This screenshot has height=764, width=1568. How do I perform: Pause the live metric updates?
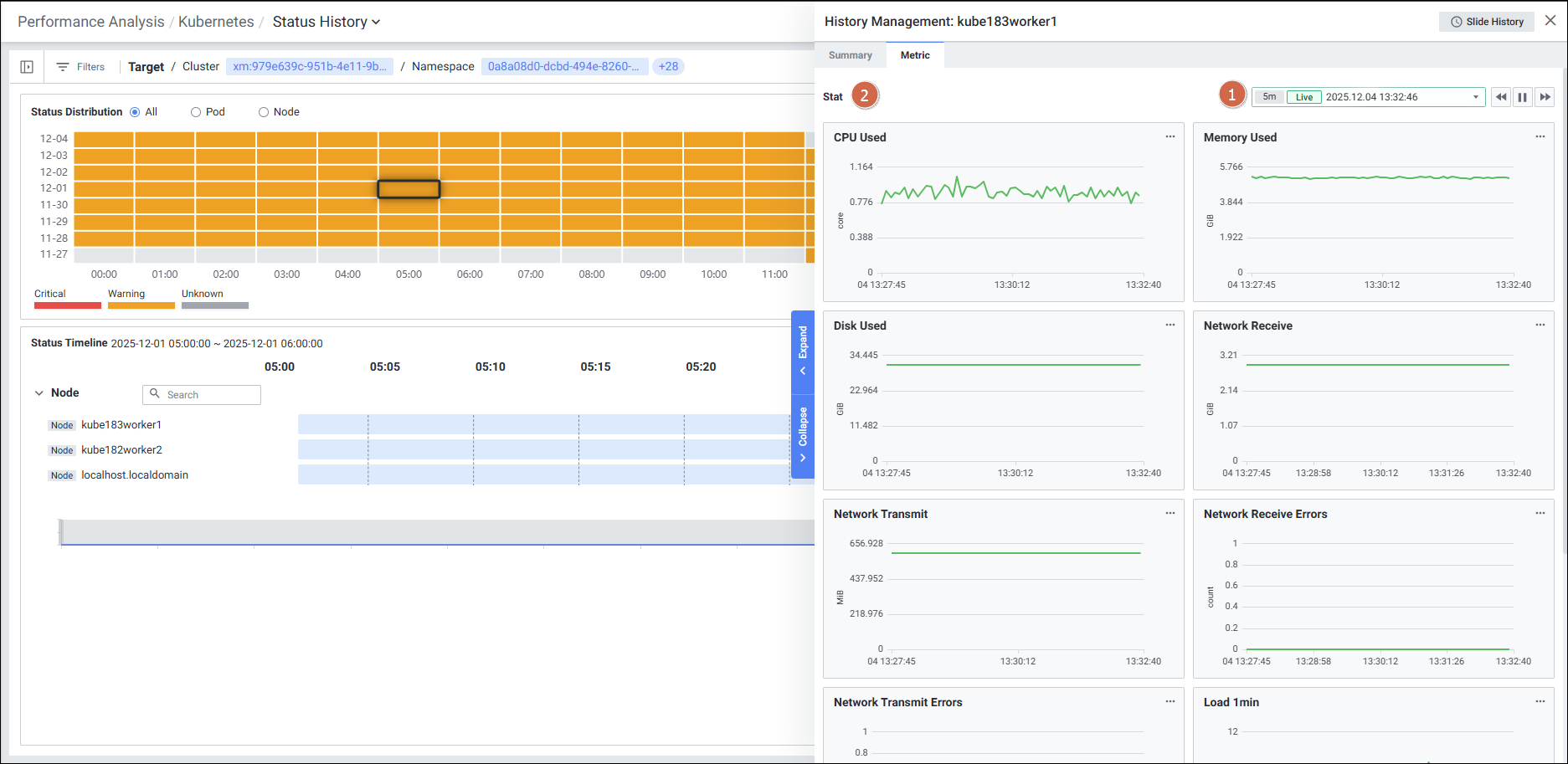pyautogui.click(x=1523, y=97)
